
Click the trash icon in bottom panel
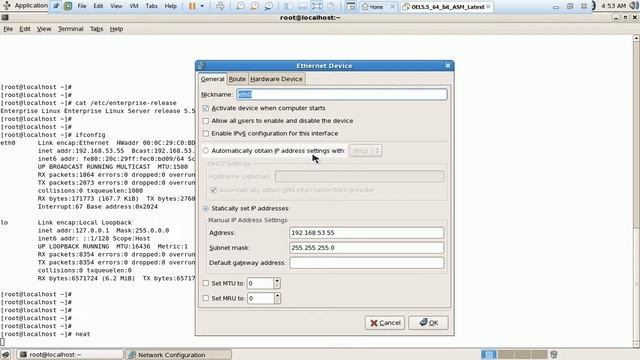coord(553,354)
